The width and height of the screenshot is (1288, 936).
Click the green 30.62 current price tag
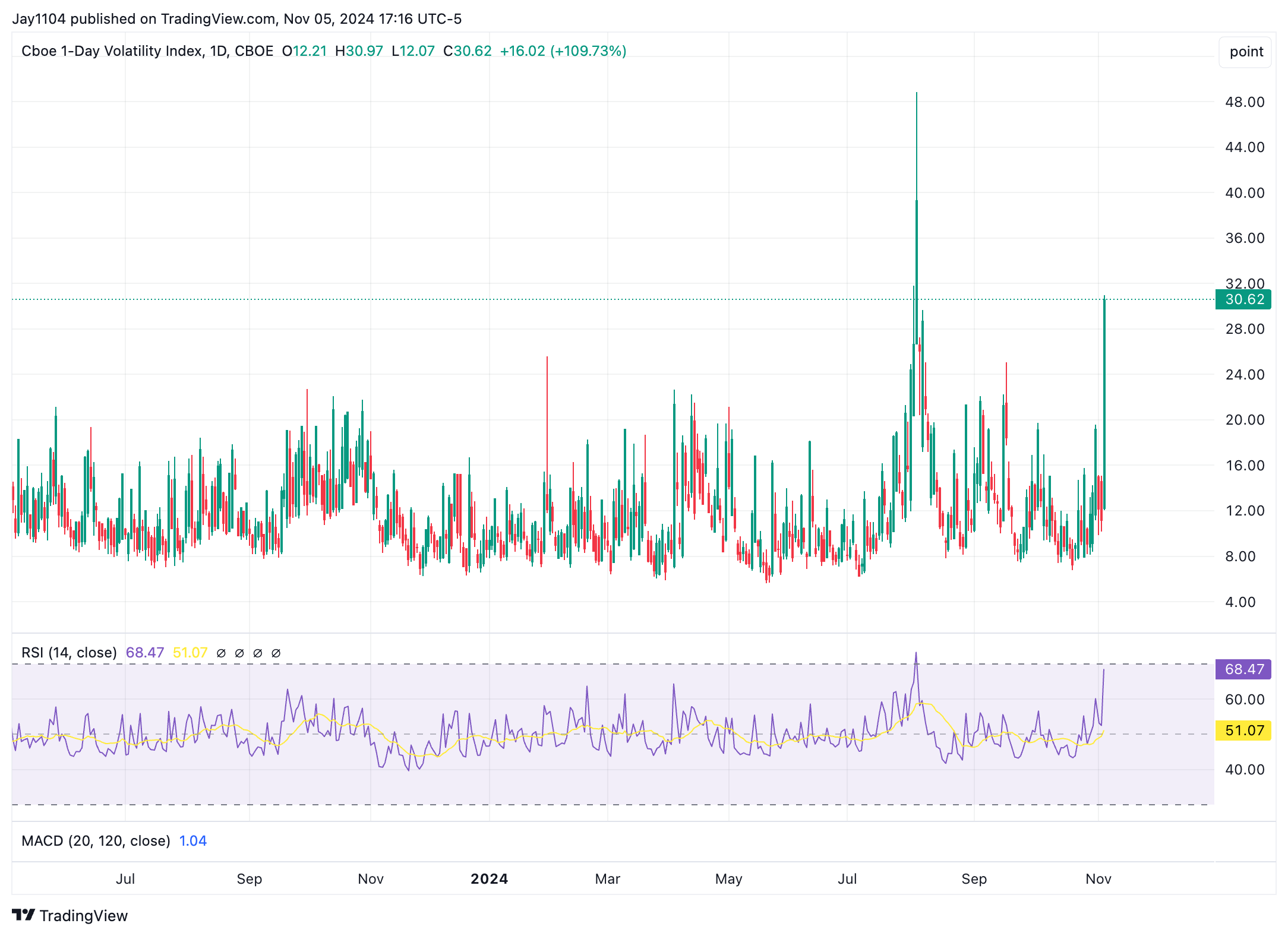coord(1243,299)
